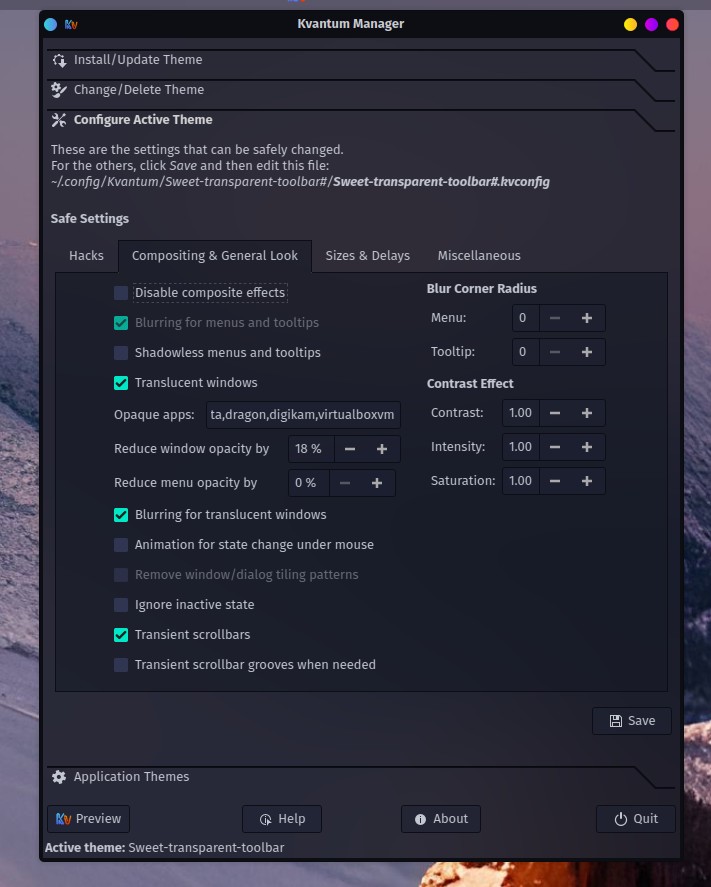Screen dimensions: 711x887
Task: Decrease the Contrast value
Action: tap(555, 413)
